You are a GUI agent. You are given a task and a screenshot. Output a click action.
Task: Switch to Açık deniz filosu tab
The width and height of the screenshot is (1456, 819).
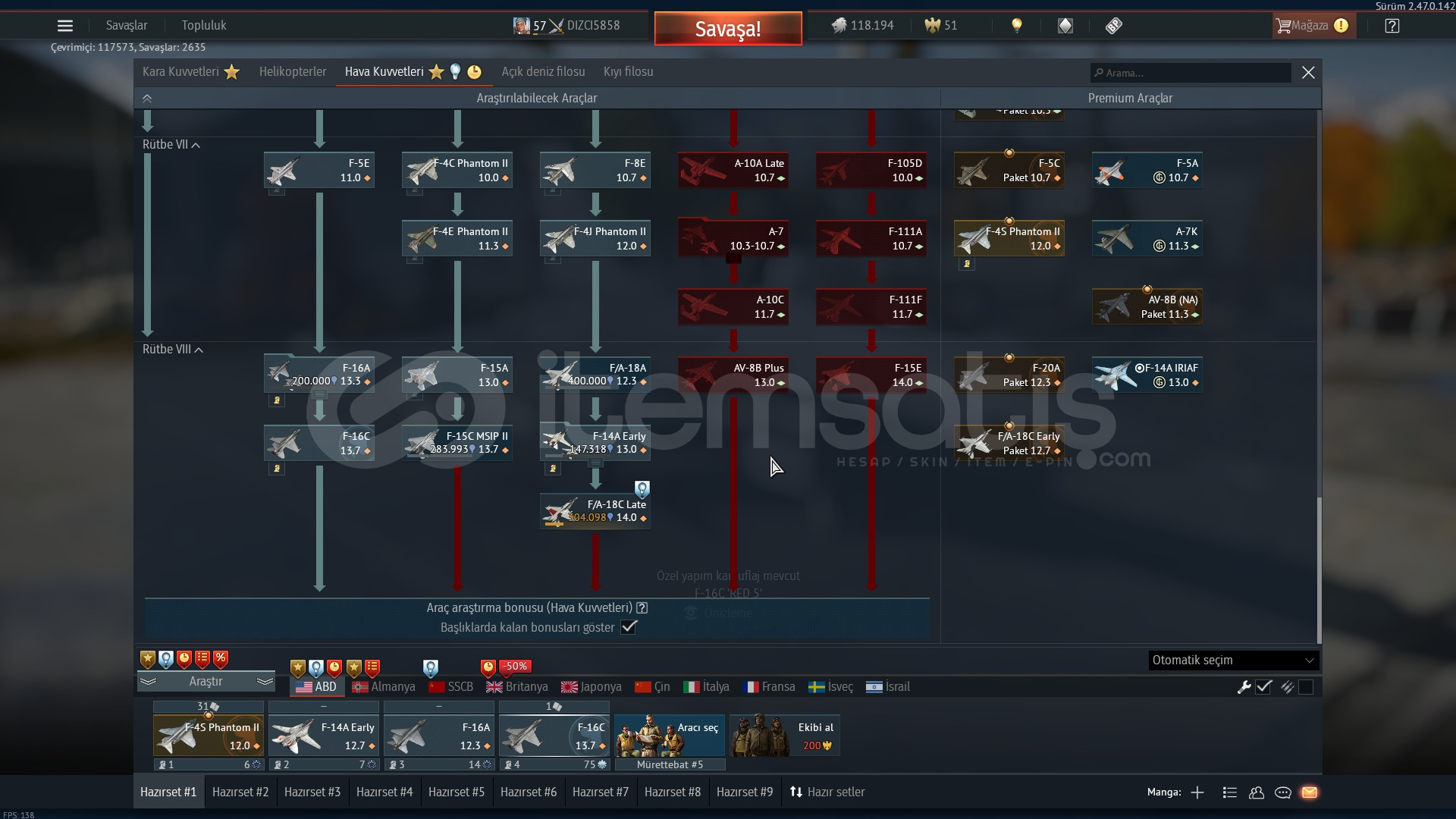click(x=543, y=72)
